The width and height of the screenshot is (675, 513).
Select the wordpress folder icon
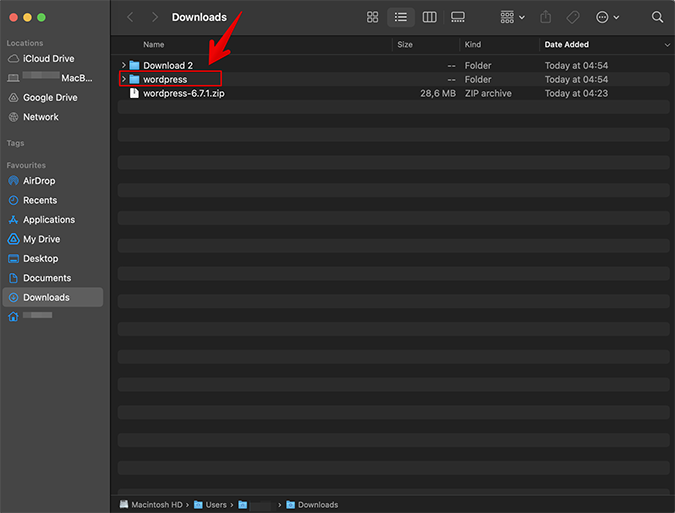click(x=134, y=79)
